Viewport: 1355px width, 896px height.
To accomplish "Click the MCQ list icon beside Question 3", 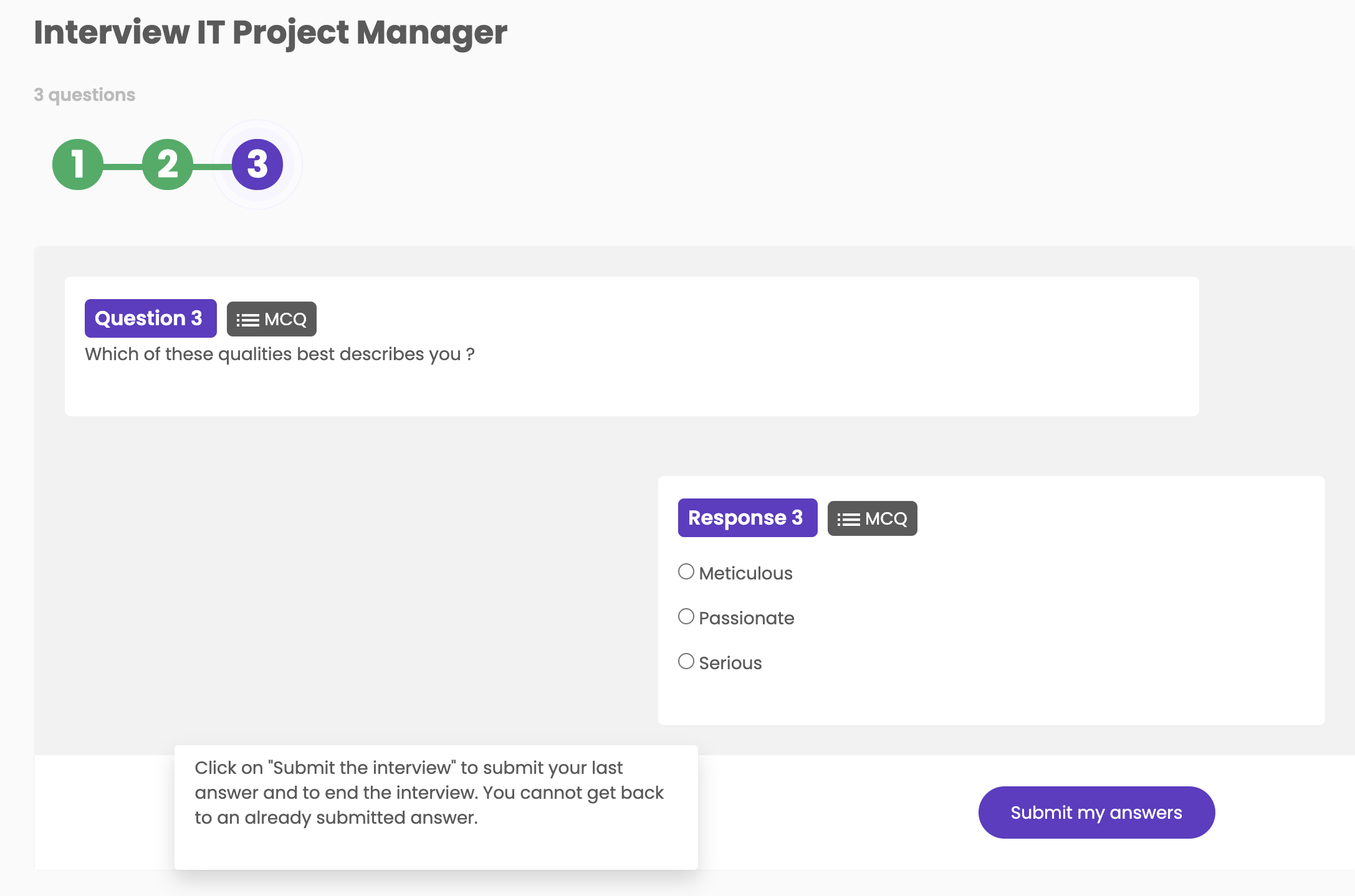I will 247,318.
